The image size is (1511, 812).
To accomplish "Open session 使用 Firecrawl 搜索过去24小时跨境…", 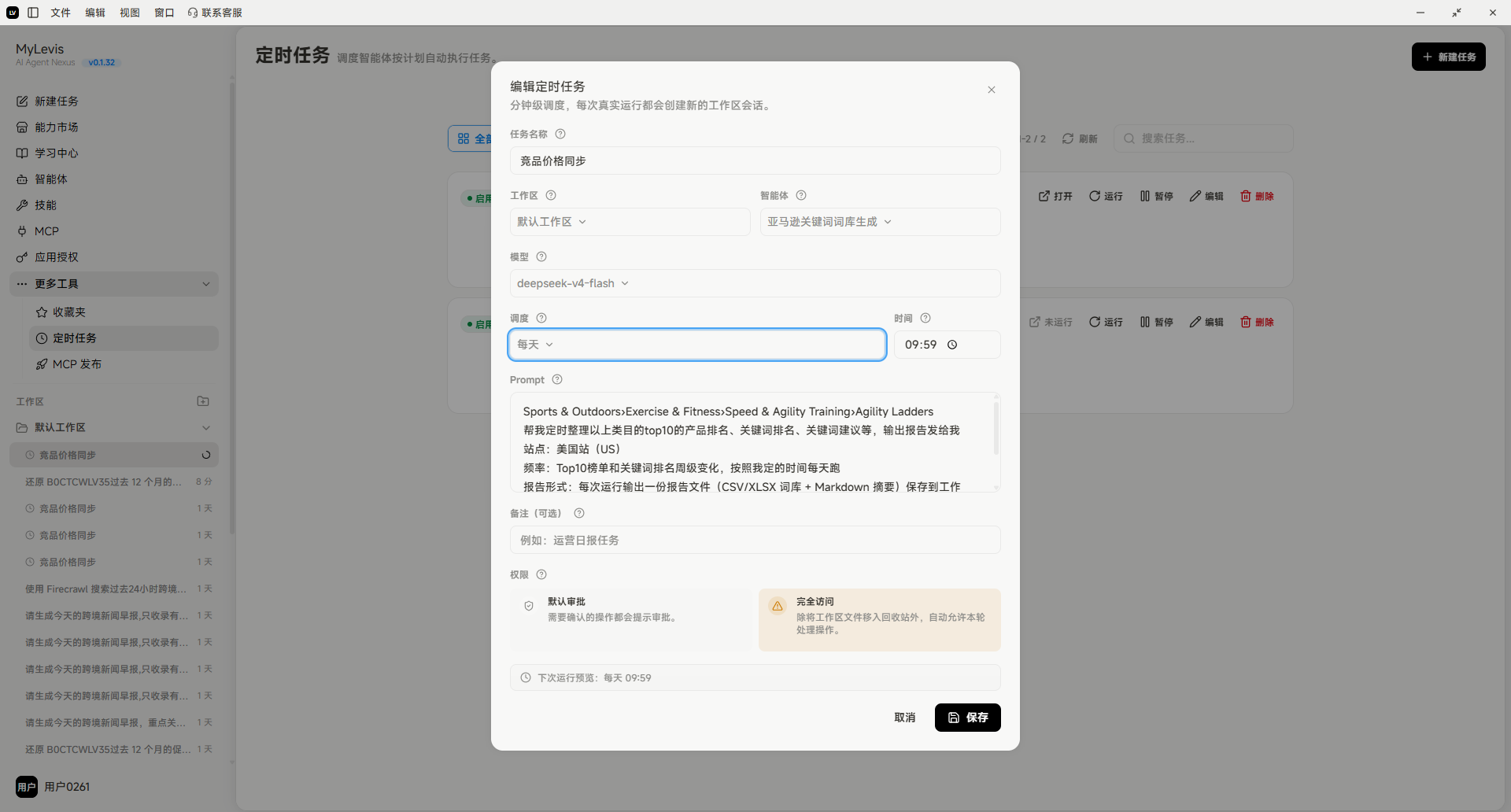I will pos(114,589).
